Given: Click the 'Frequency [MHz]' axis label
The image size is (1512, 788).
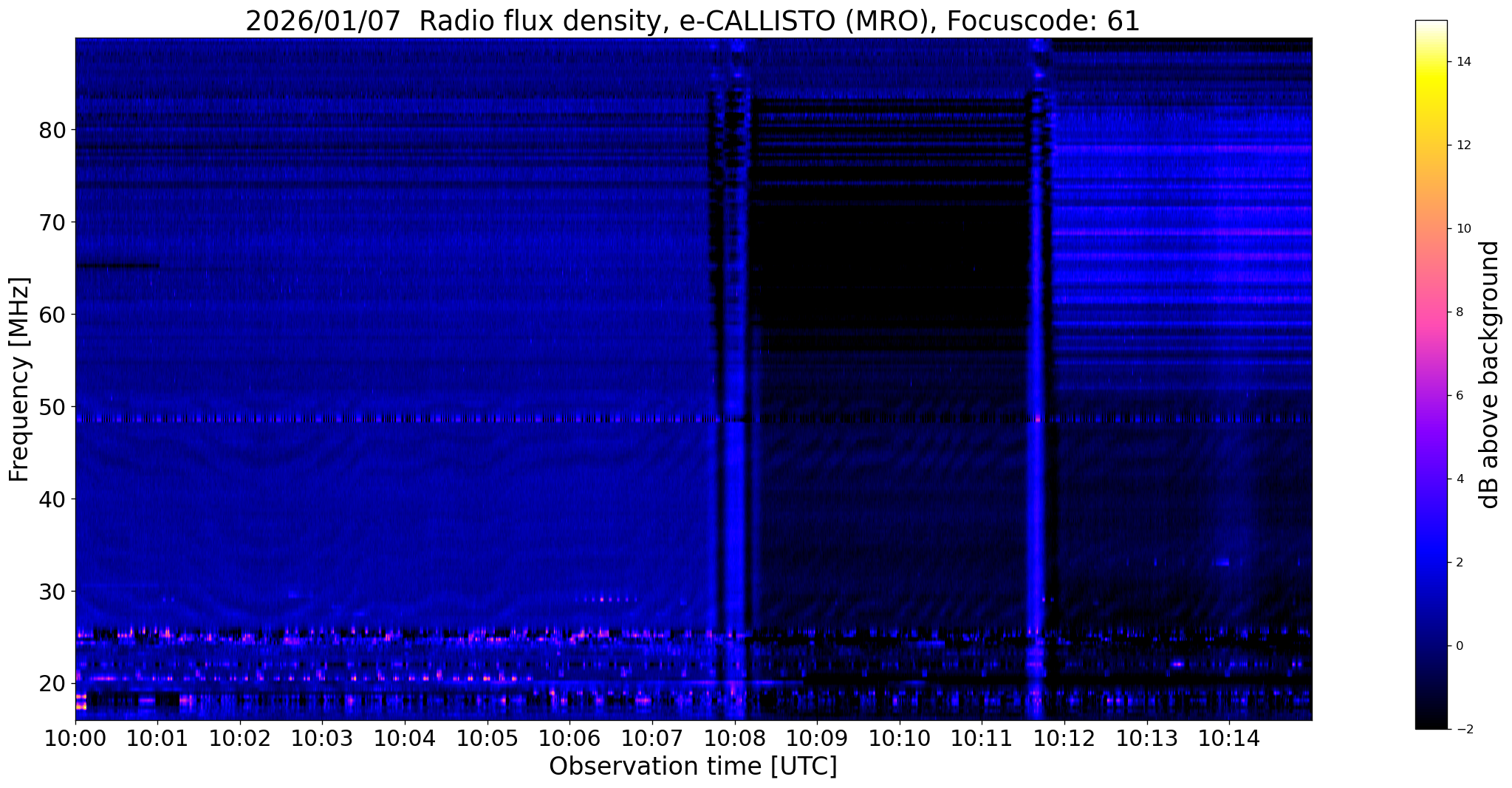Looking at the screenshot, I should (20, 379).
